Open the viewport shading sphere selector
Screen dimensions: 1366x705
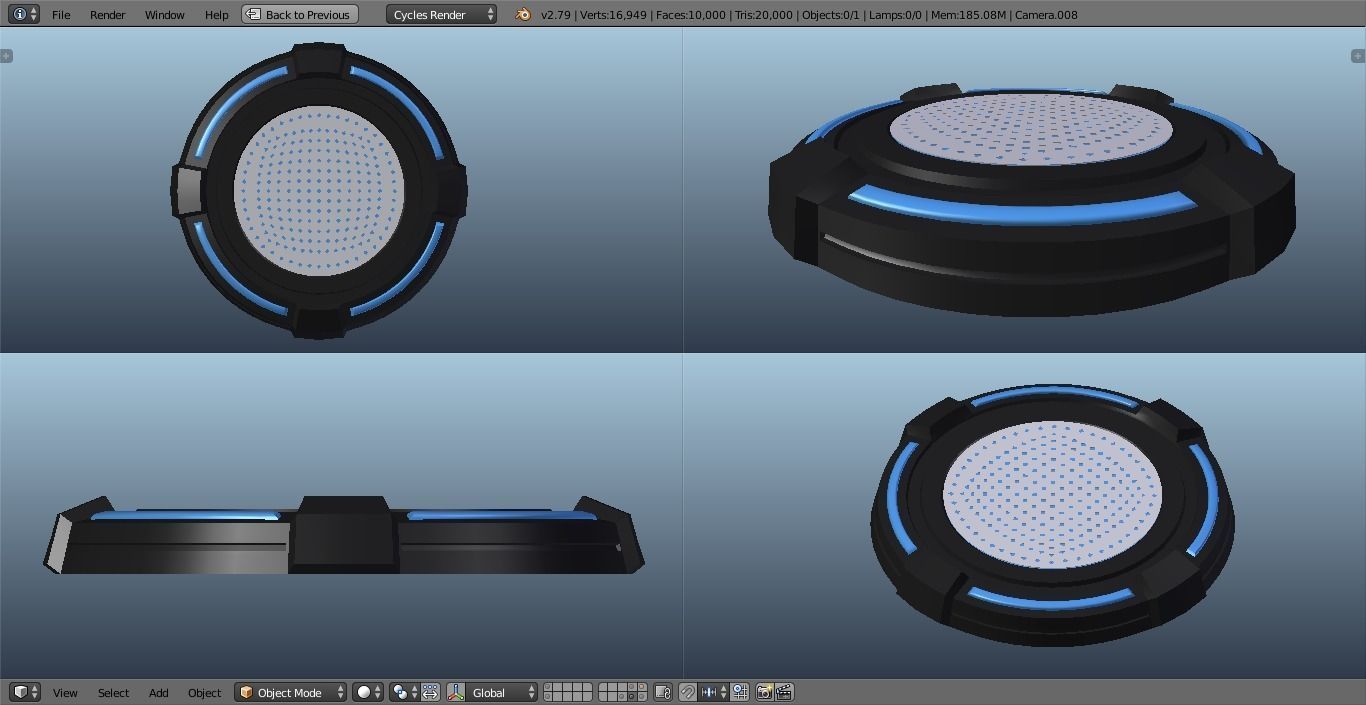[368, 692]
